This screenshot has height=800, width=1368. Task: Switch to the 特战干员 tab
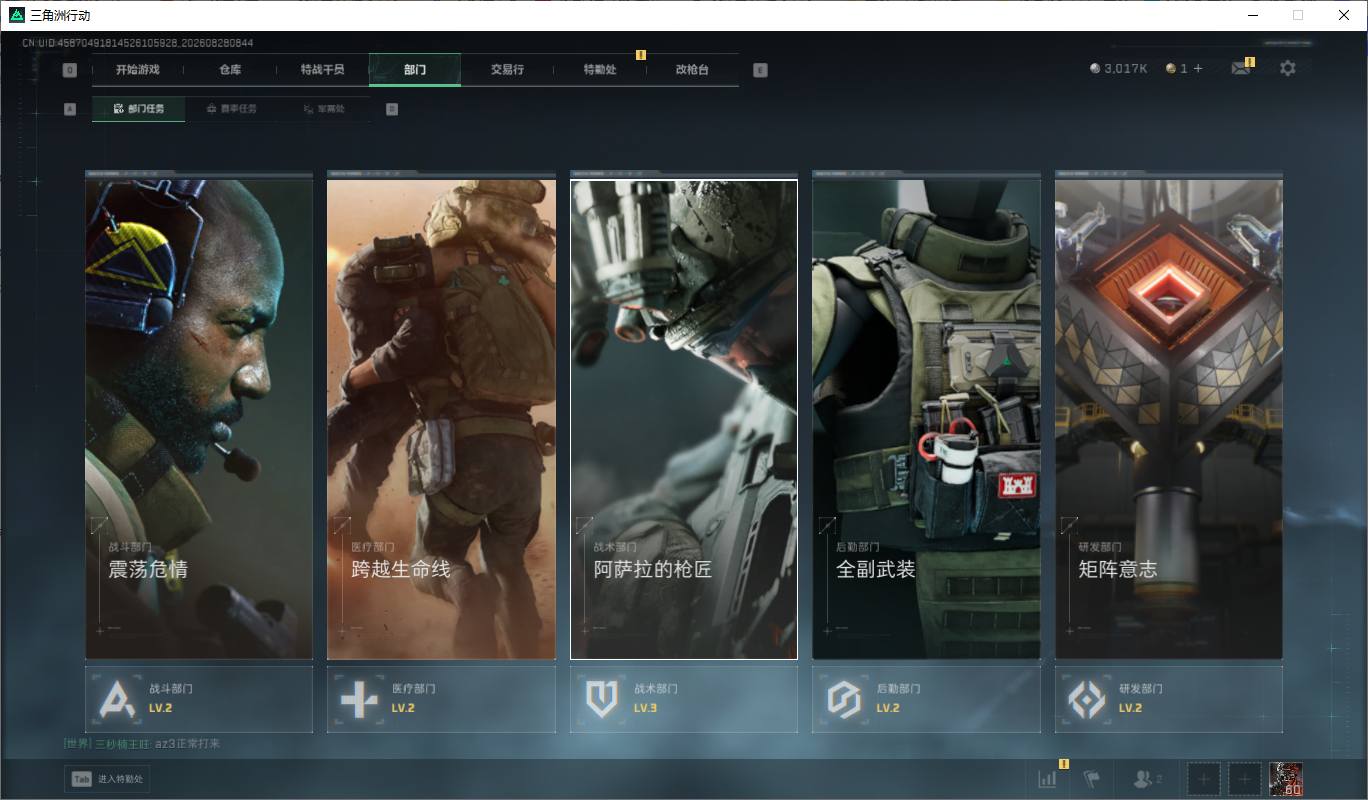(x=322, y=70)
